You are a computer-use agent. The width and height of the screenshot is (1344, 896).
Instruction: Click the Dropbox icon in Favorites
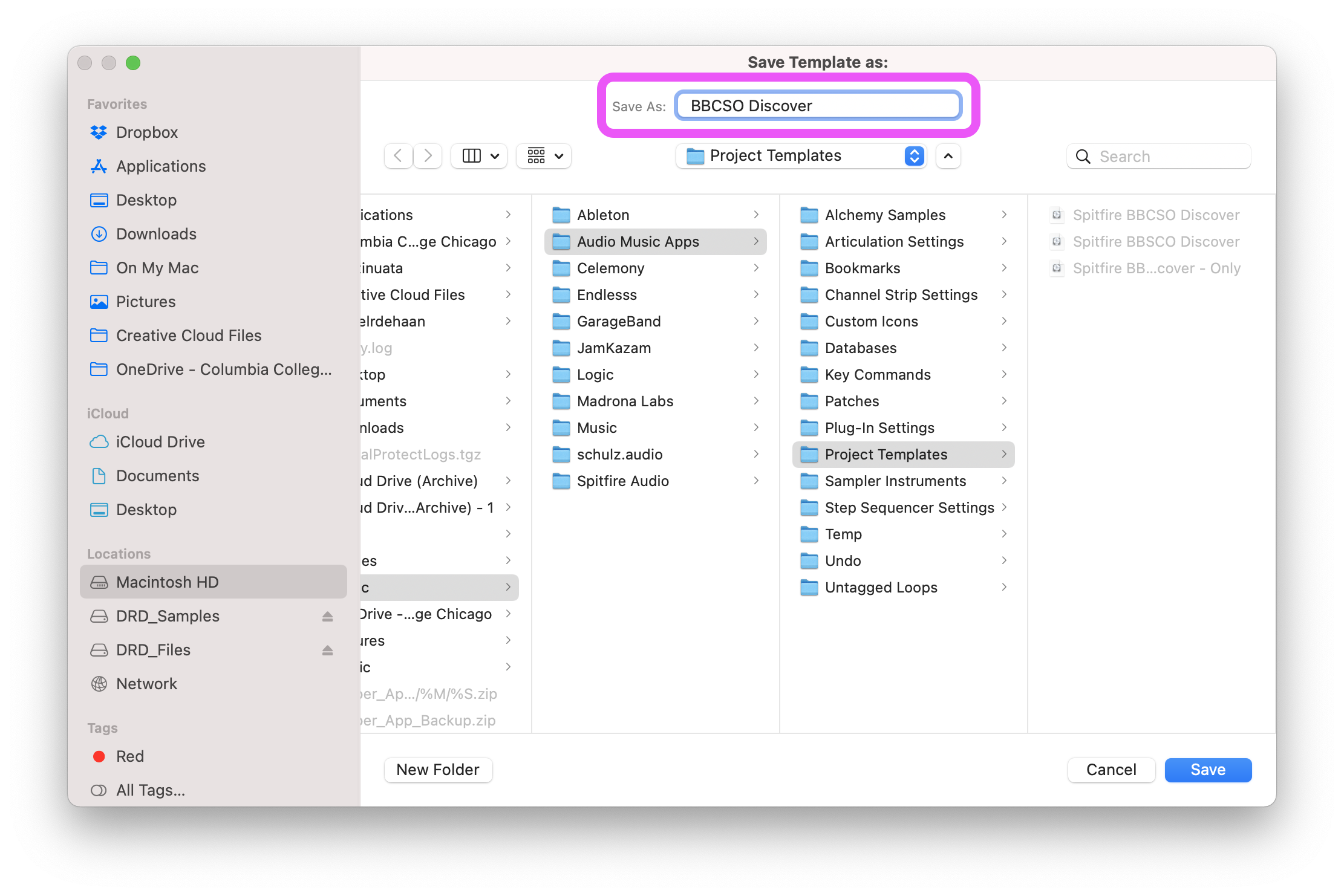(99, 132)
